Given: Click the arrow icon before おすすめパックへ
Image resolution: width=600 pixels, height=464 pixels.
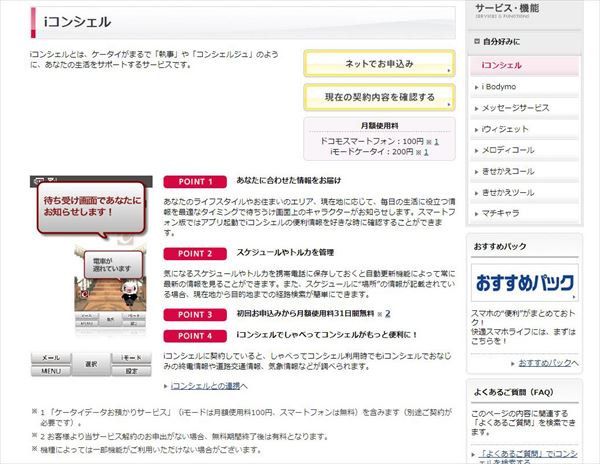Looking at the screenshot, I should [x=513, y=364].
